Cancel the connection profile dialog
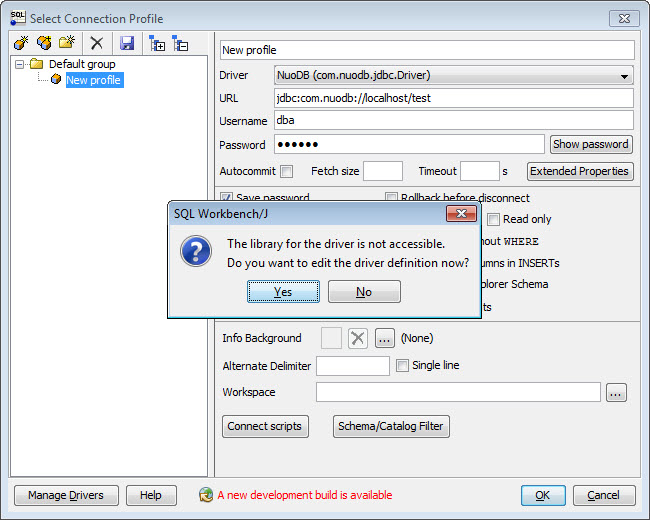The height and width of the screenshot is (520, 650). click(604, 495)
